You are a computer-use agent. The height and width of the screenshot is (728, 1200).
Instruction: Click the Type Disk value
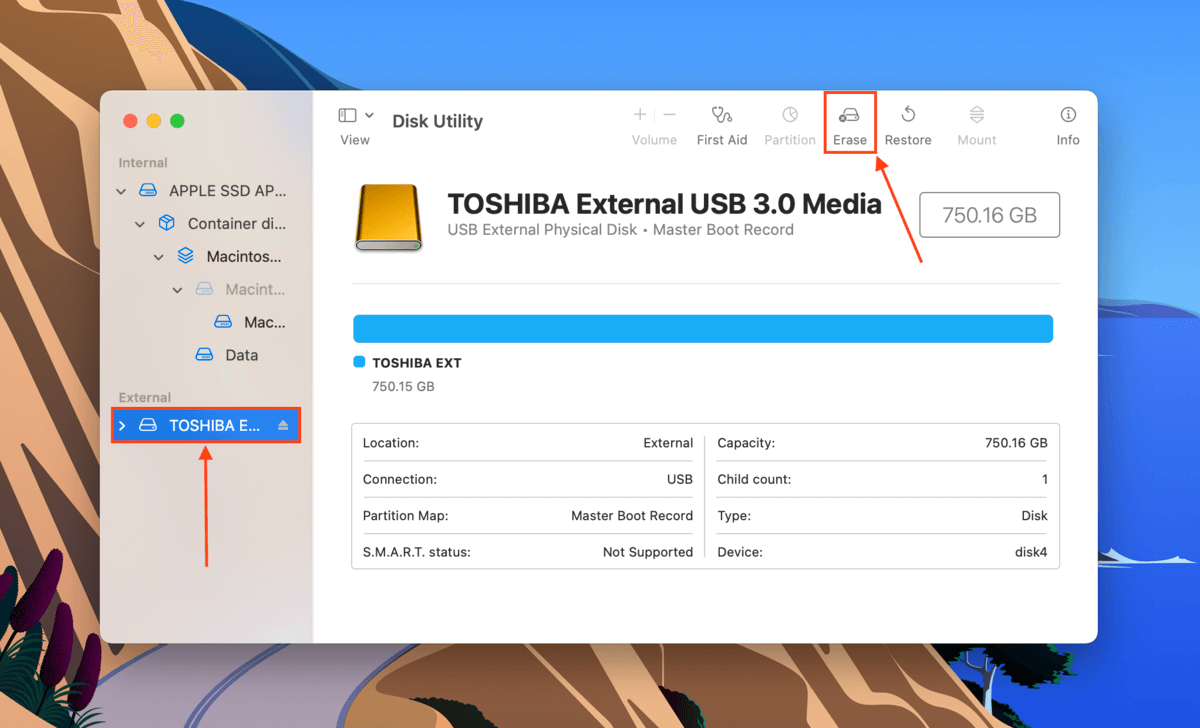(1034, 516)
